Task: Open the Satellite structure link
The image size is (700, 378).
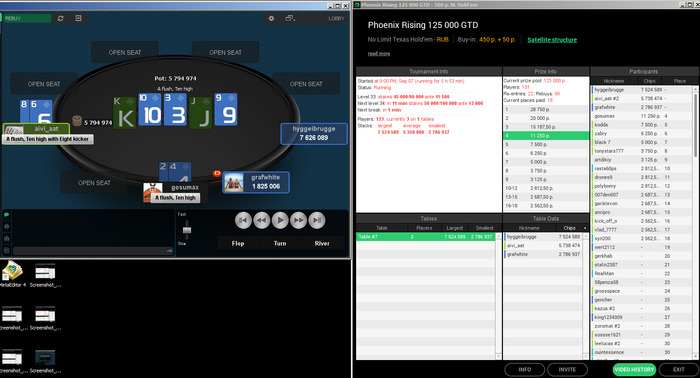Action: point(552,40)
